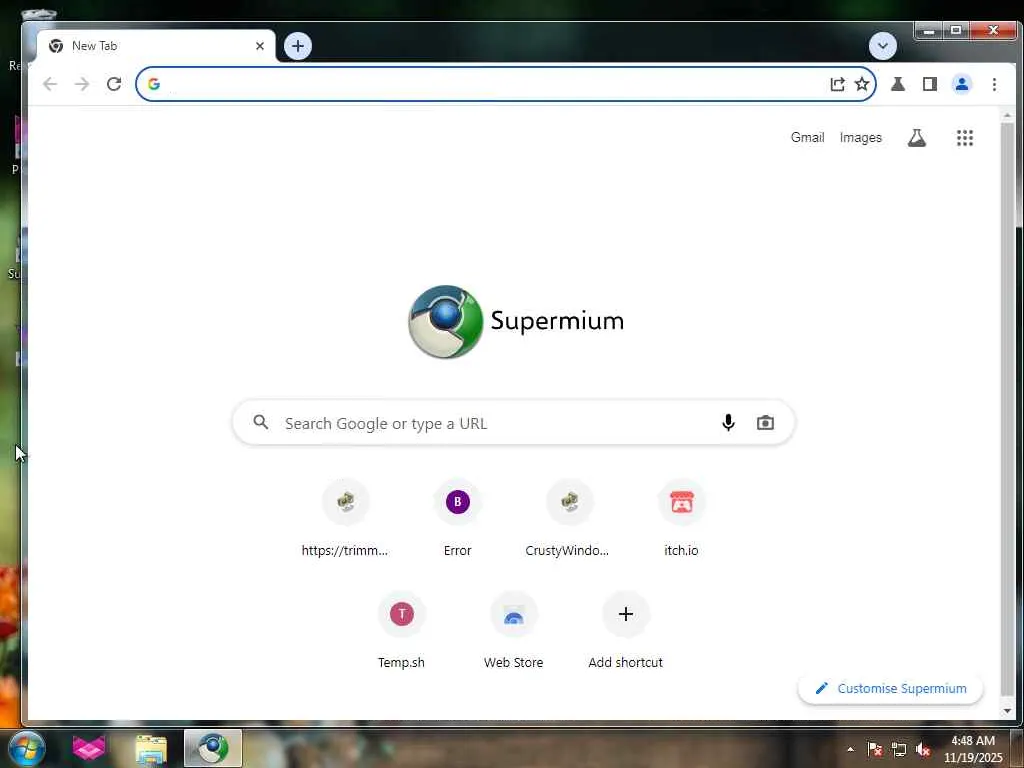Image resolution: width=1024 pixels, height=768 pixels.
Task: Close the New Tab tab
Action: pos(260,46)
